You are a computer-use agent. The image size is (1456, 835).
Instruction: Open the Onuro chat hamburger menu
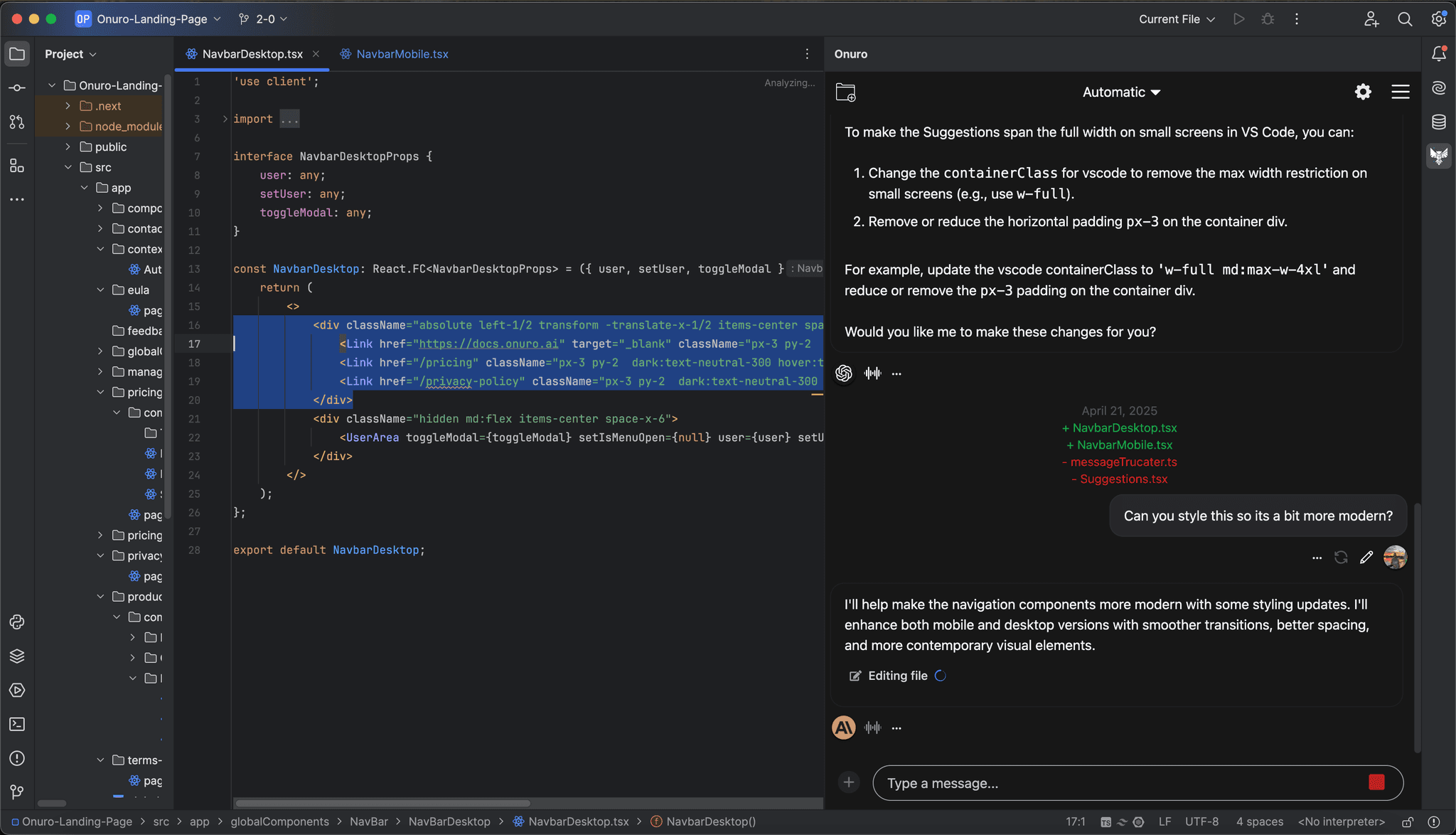click(1401, 92)
